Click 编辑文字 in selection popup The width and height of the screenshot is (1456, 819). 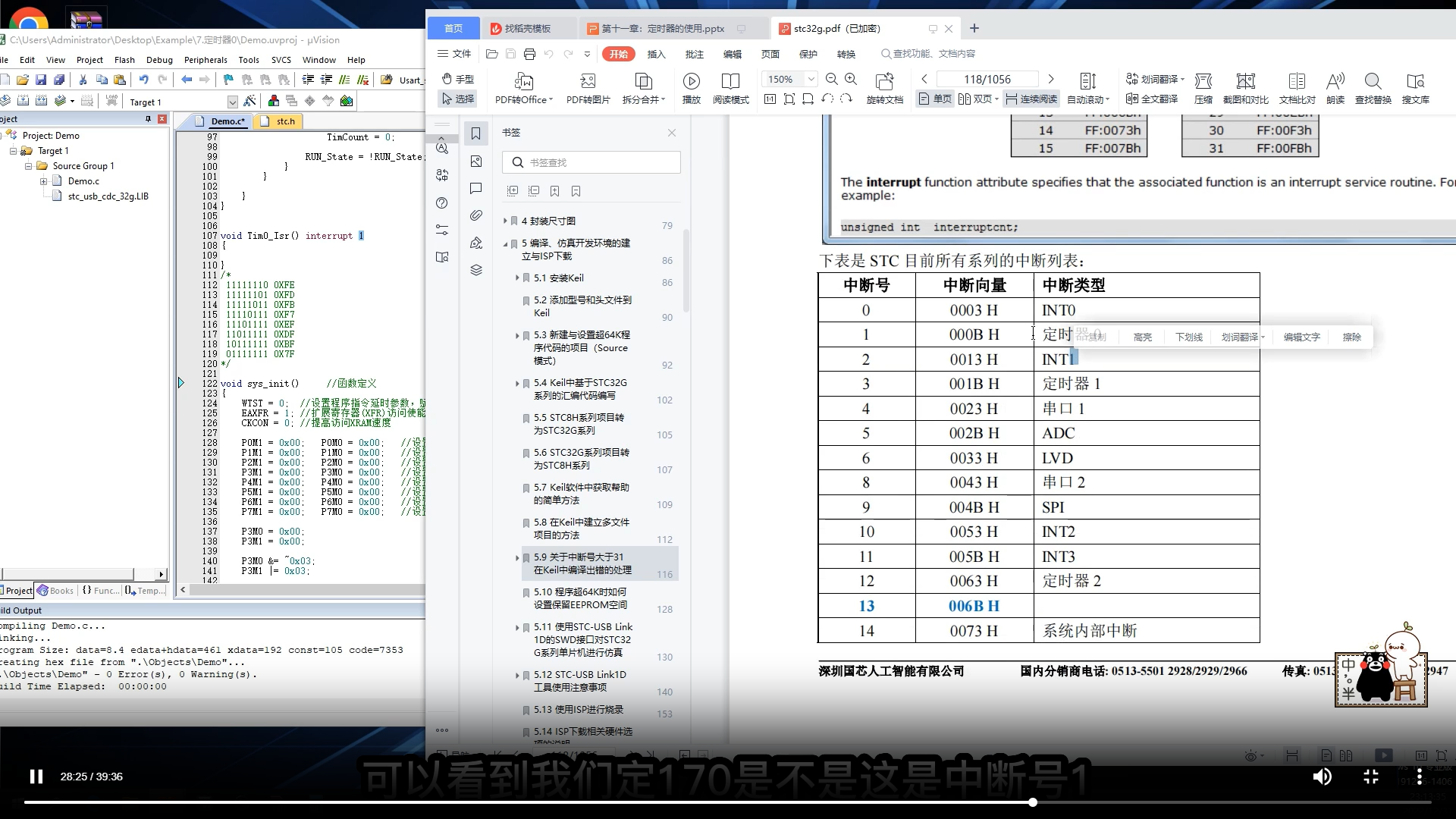(1301, 337)
